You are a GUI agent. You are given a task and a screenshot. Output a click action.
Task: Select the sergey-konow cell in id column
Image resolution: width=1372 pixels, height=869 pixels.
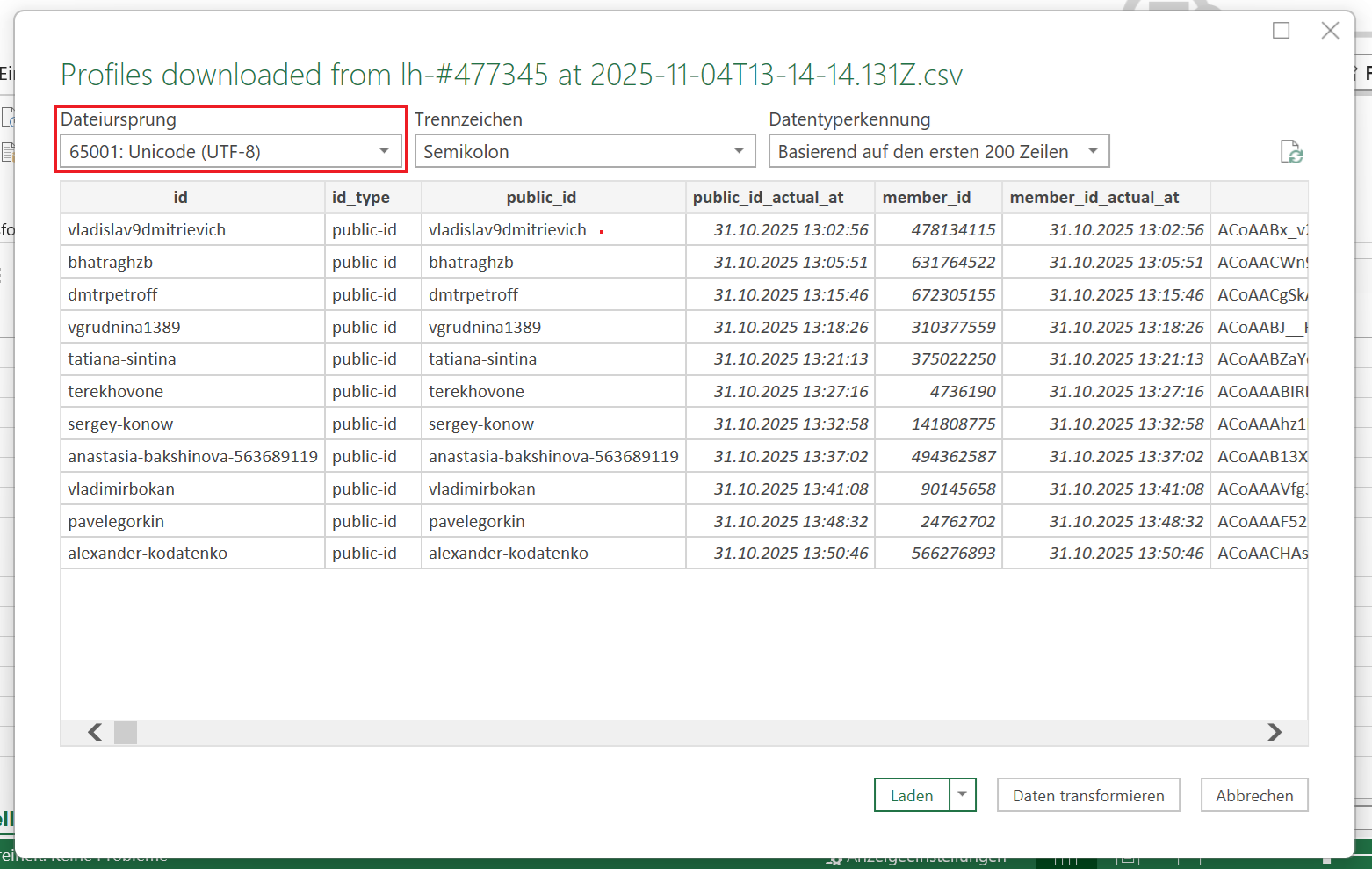click(x=120, y=424)
